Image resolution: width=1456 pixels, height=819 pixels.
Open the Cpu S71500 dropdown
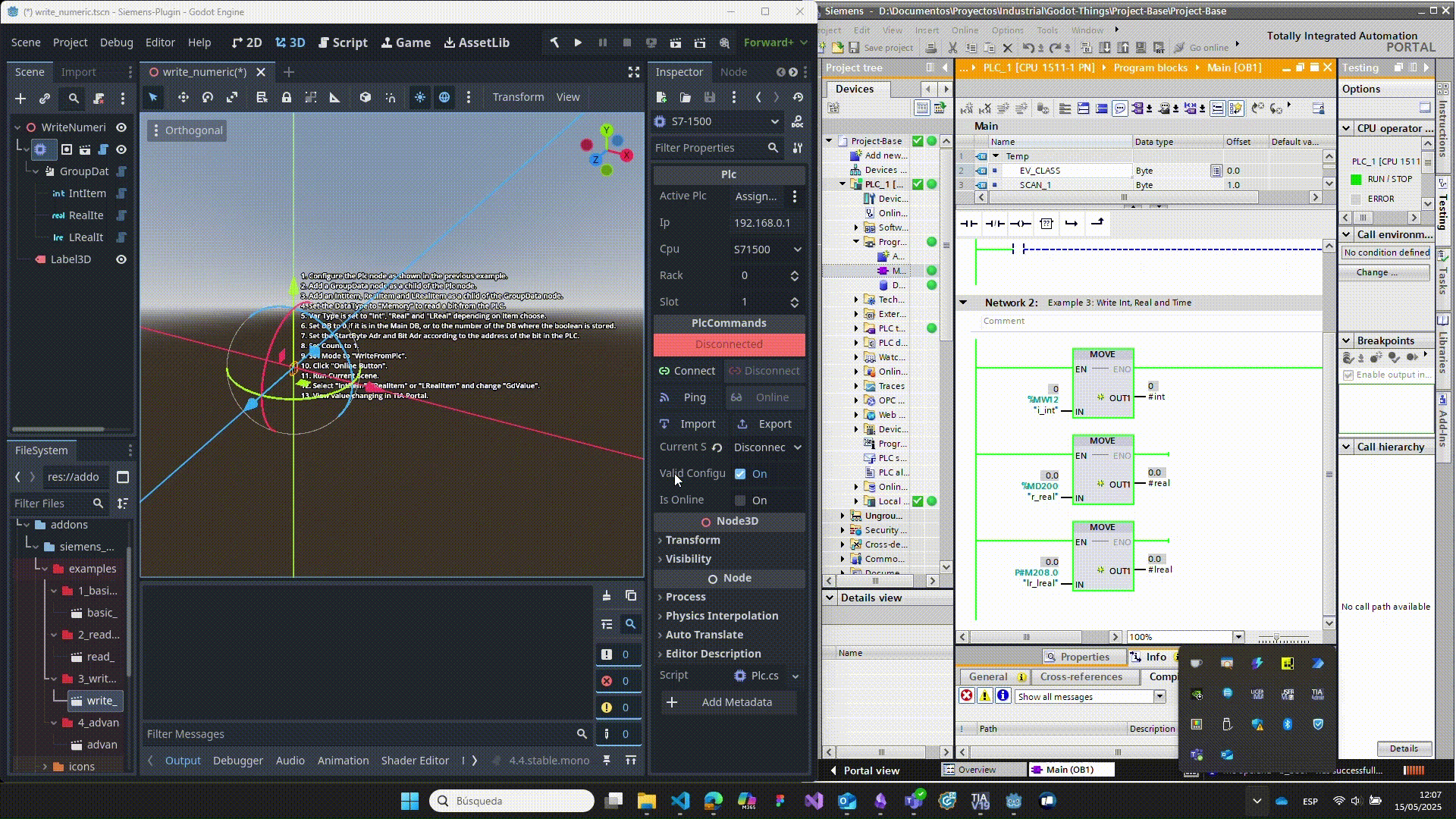767,249
